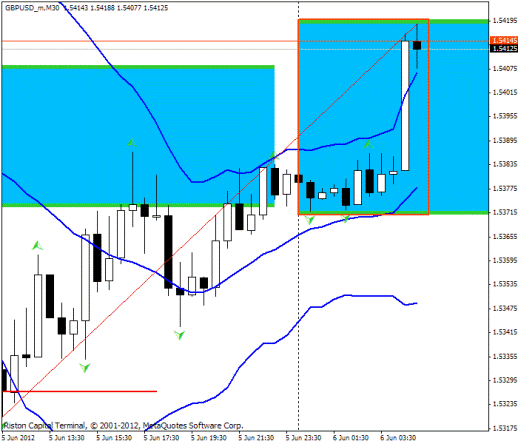Select the tall white candle reaching 1.54145
This screenshot has width=518, height=444.
pyautogui.click(x=405, y=106)
